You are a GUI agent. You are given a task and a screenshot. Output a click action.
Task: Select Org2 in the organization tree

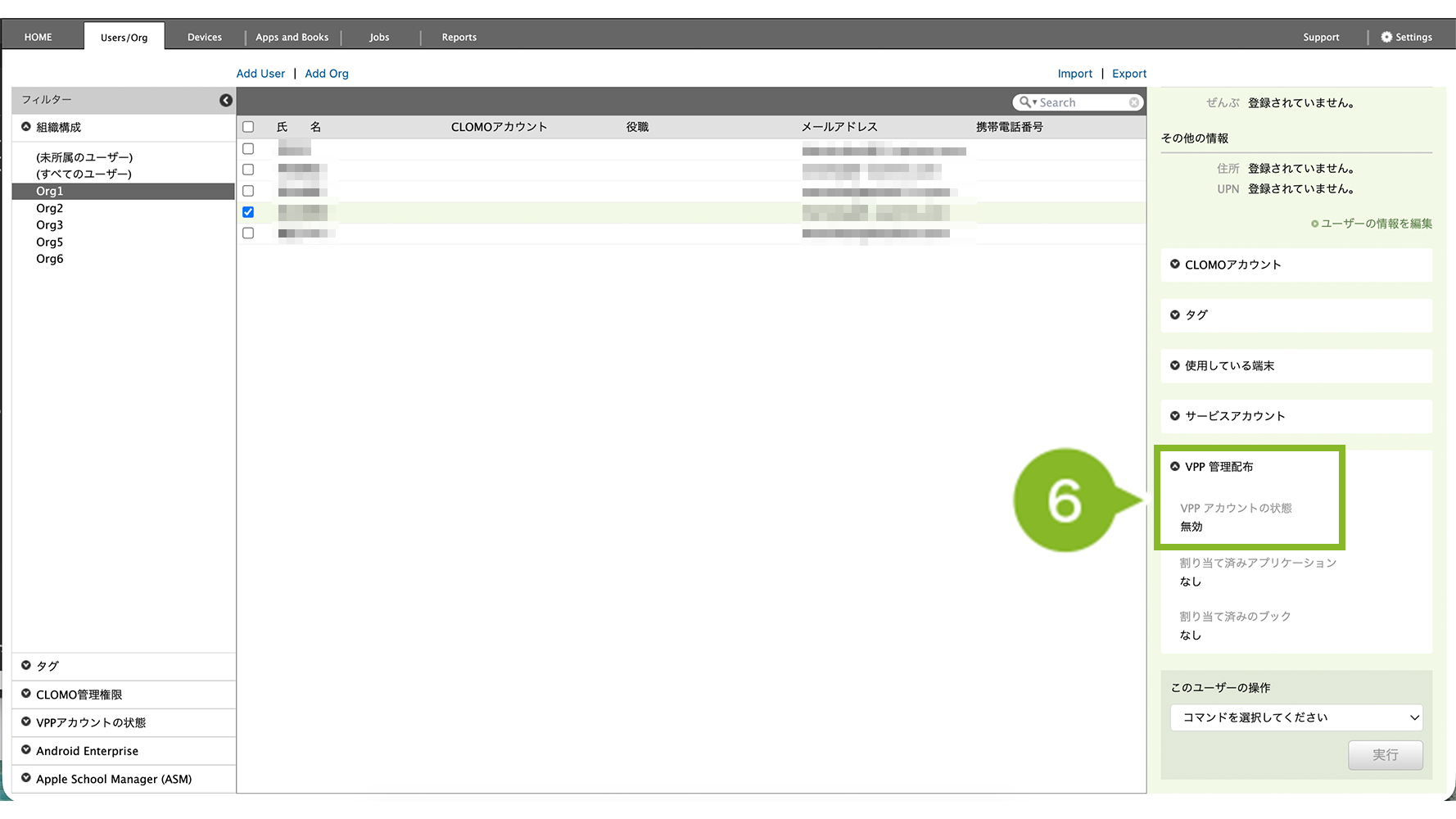(49, 208)
